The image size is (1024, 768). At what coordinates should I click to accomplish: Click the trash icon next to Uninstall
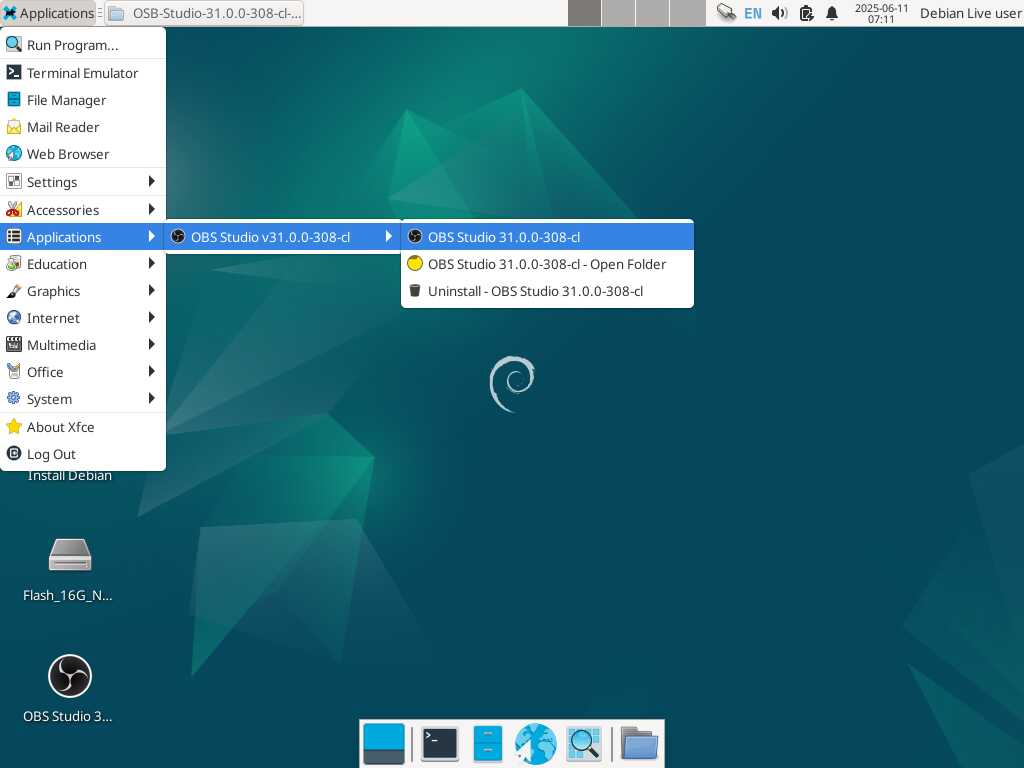click(x=415, y=291)
